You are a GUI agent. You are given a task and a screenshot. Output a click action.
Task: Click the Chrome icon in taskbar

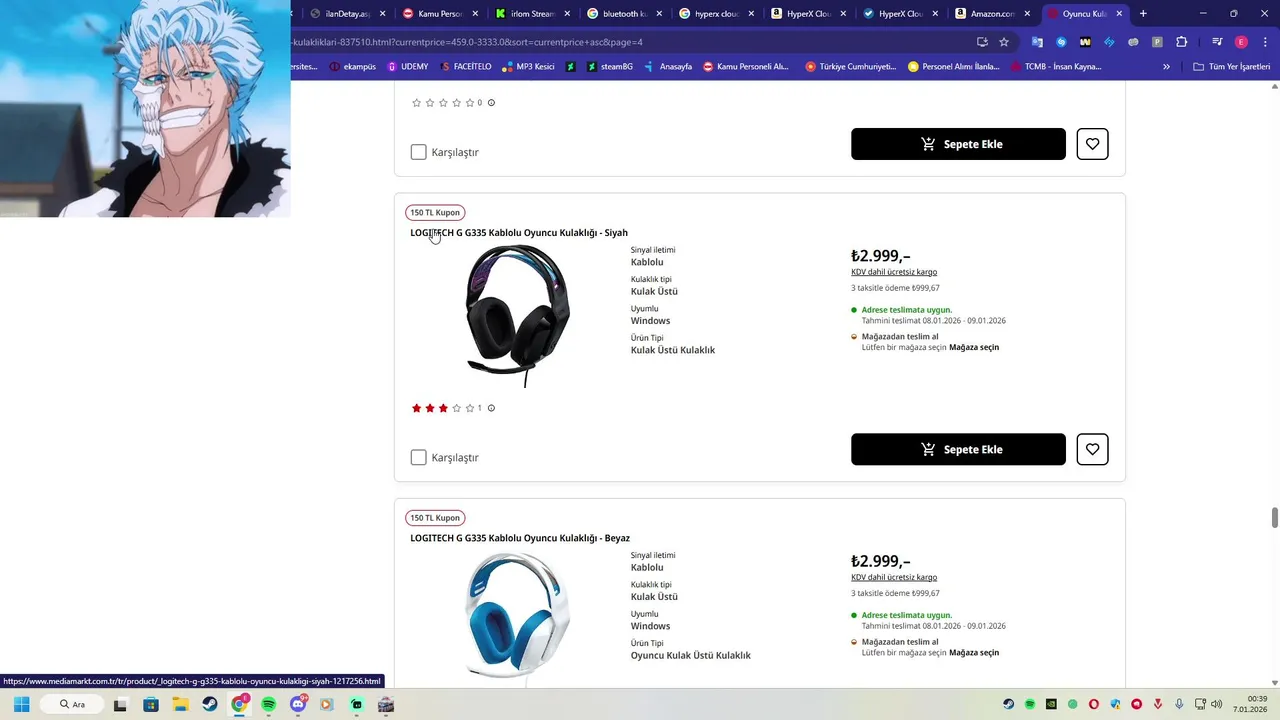click(239, 704)
